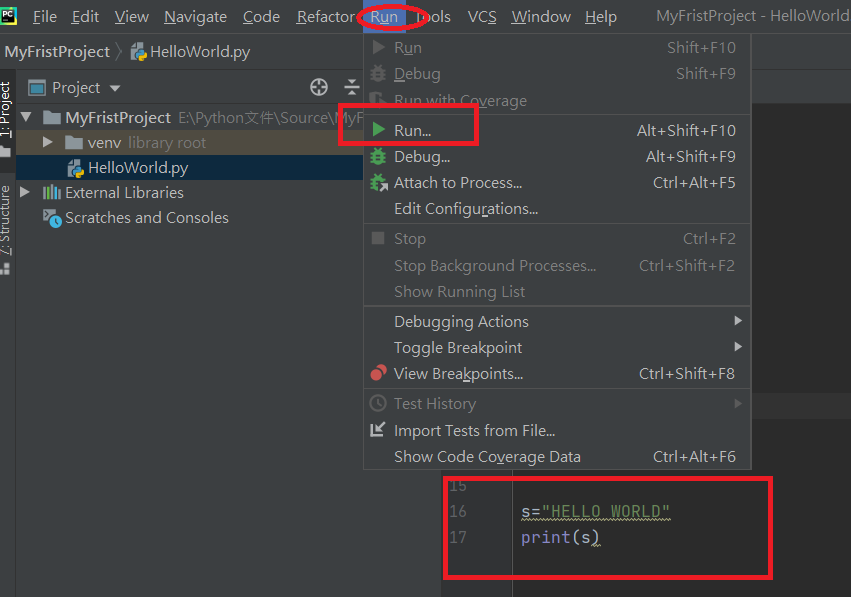Screen dimensions: 851x597
Task: Click line number 16 in the editor gutter
Action: pos(459,511)
